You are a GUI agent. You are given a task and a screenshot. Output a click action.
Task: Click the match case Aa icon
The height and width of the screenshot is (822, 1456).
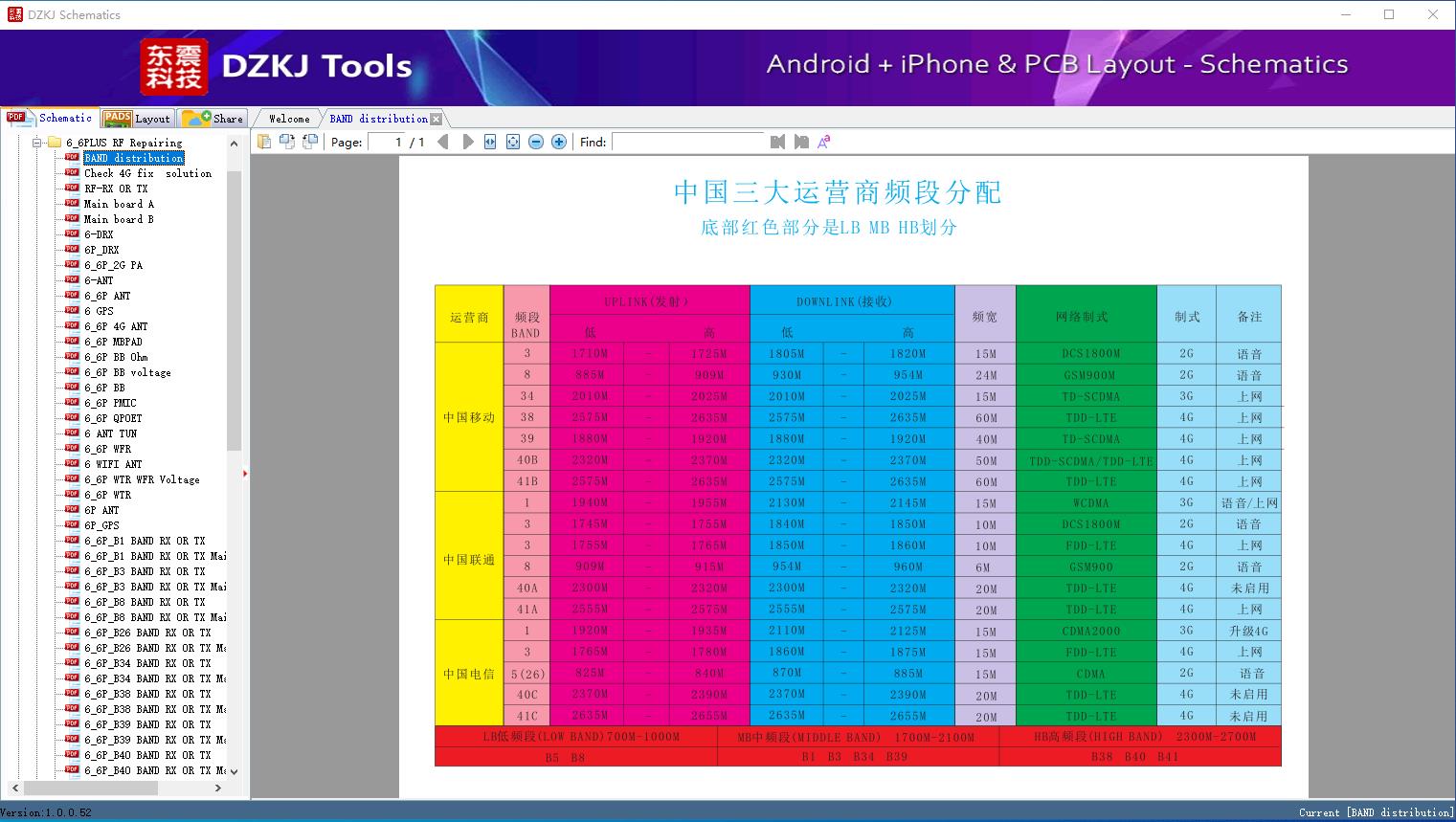click(x=823, y=142)
